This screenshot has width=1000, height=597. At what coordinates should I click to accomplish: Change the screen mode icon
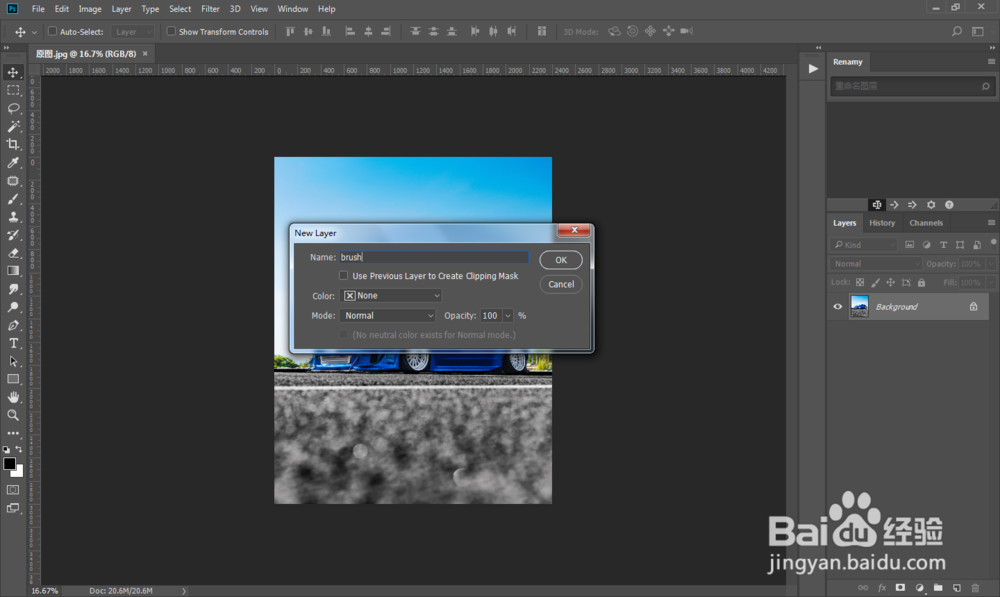coord(13,508)
